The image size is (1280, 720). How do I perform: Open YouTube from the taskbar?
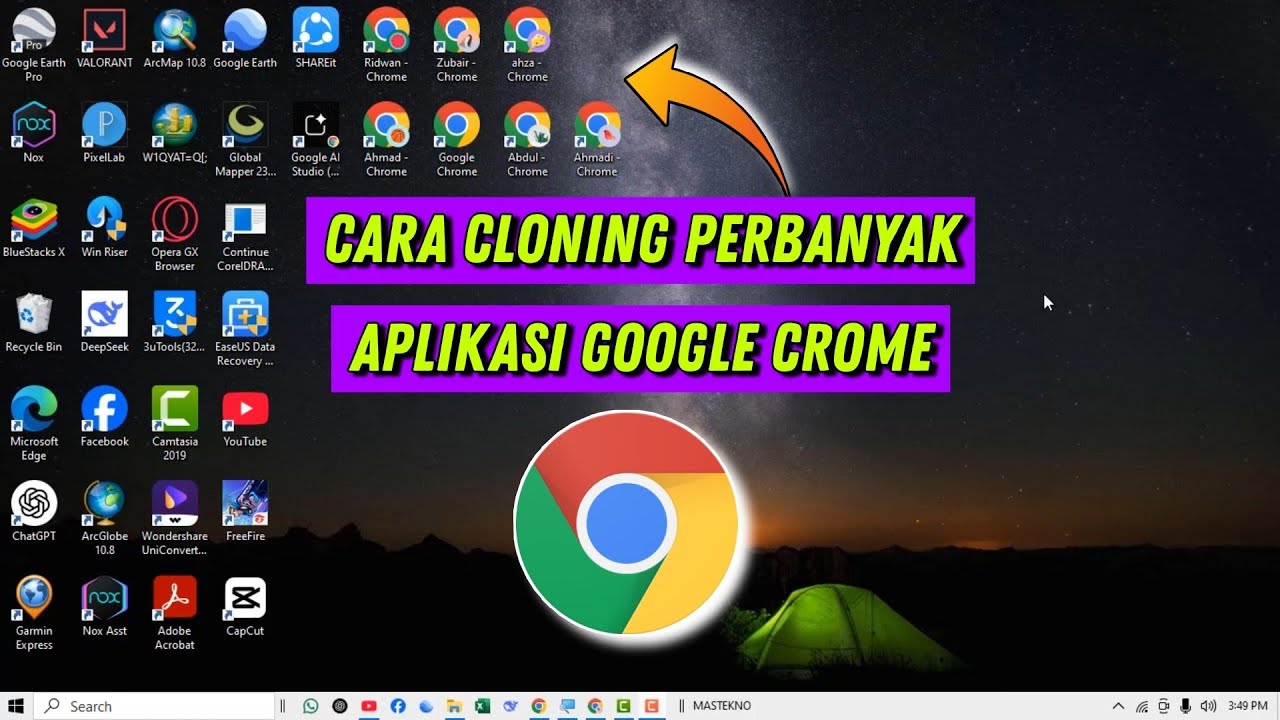(369, 706)
